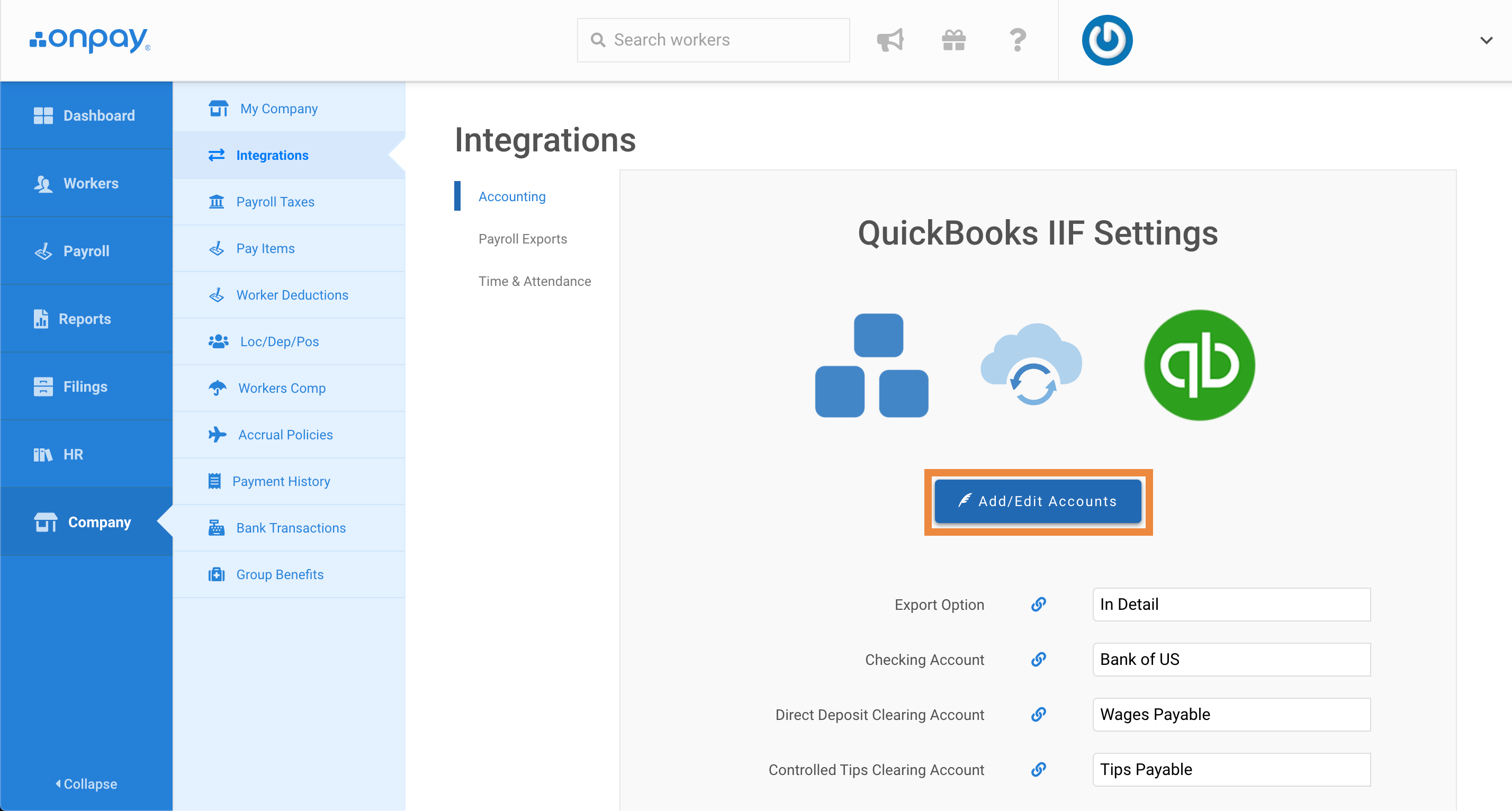Click the Workers Comp umbrella icon
Image resolution: width=1512 pixels, height=811 pixels.
(x=217, y=388)
